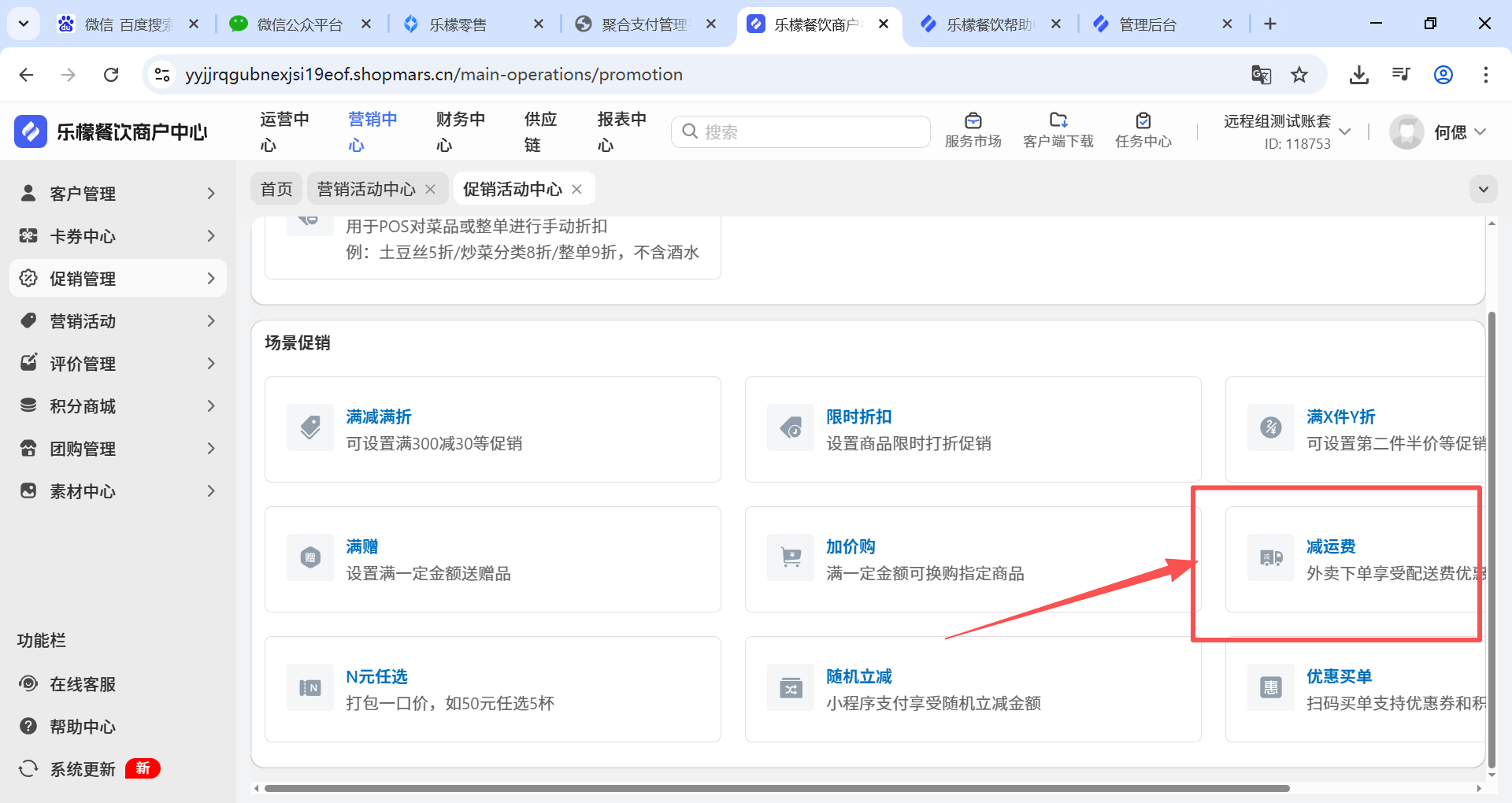
Task: Click the browser address bar URL
Action: point(434,75)
